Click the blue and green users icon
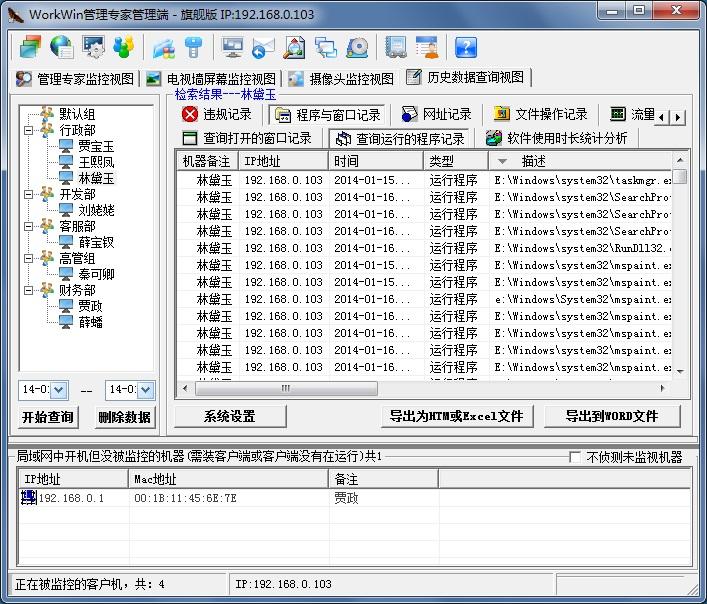 (124, 47)
